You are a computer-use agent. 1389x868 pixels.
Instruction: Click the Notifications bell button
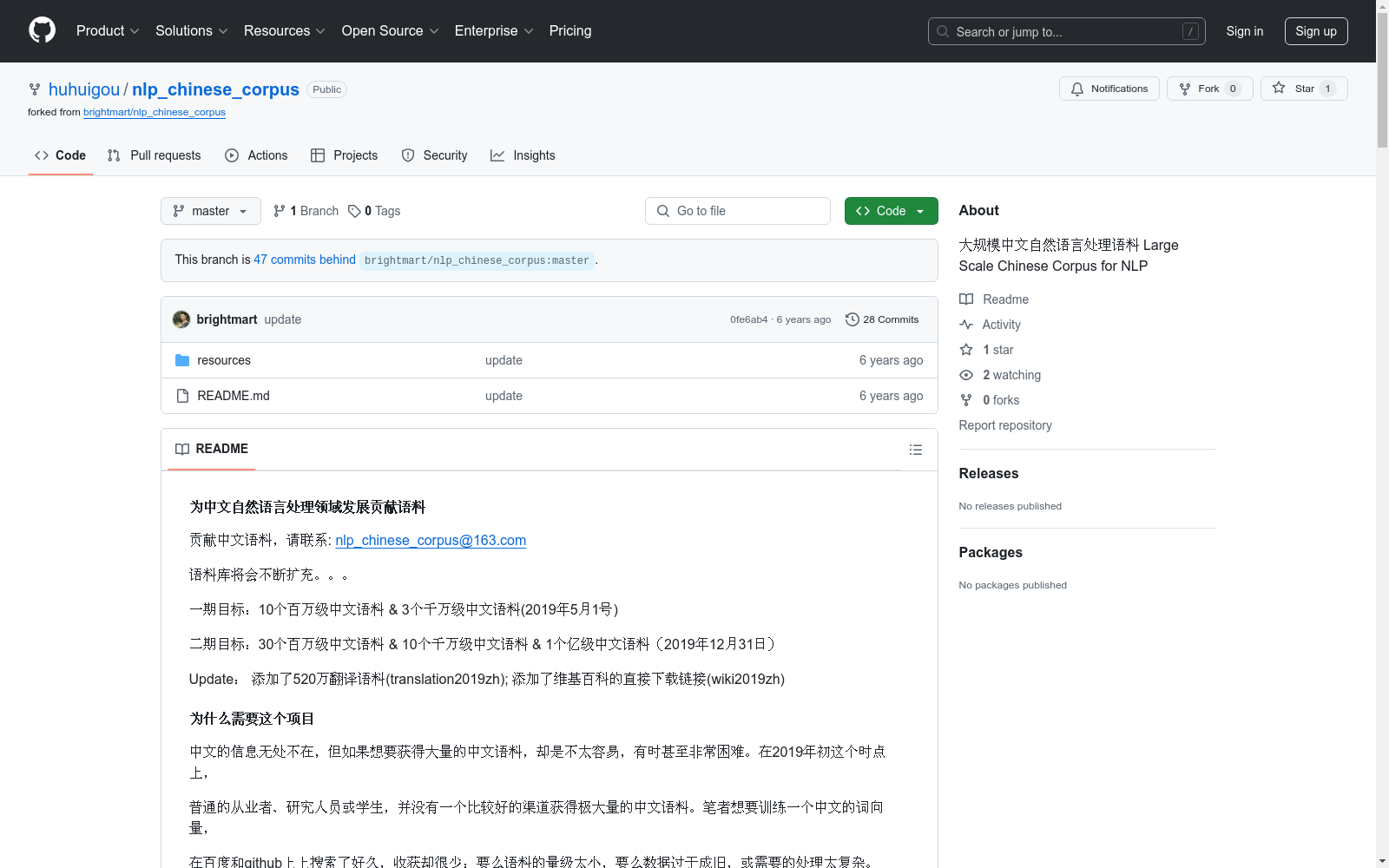click(1109, 89)
